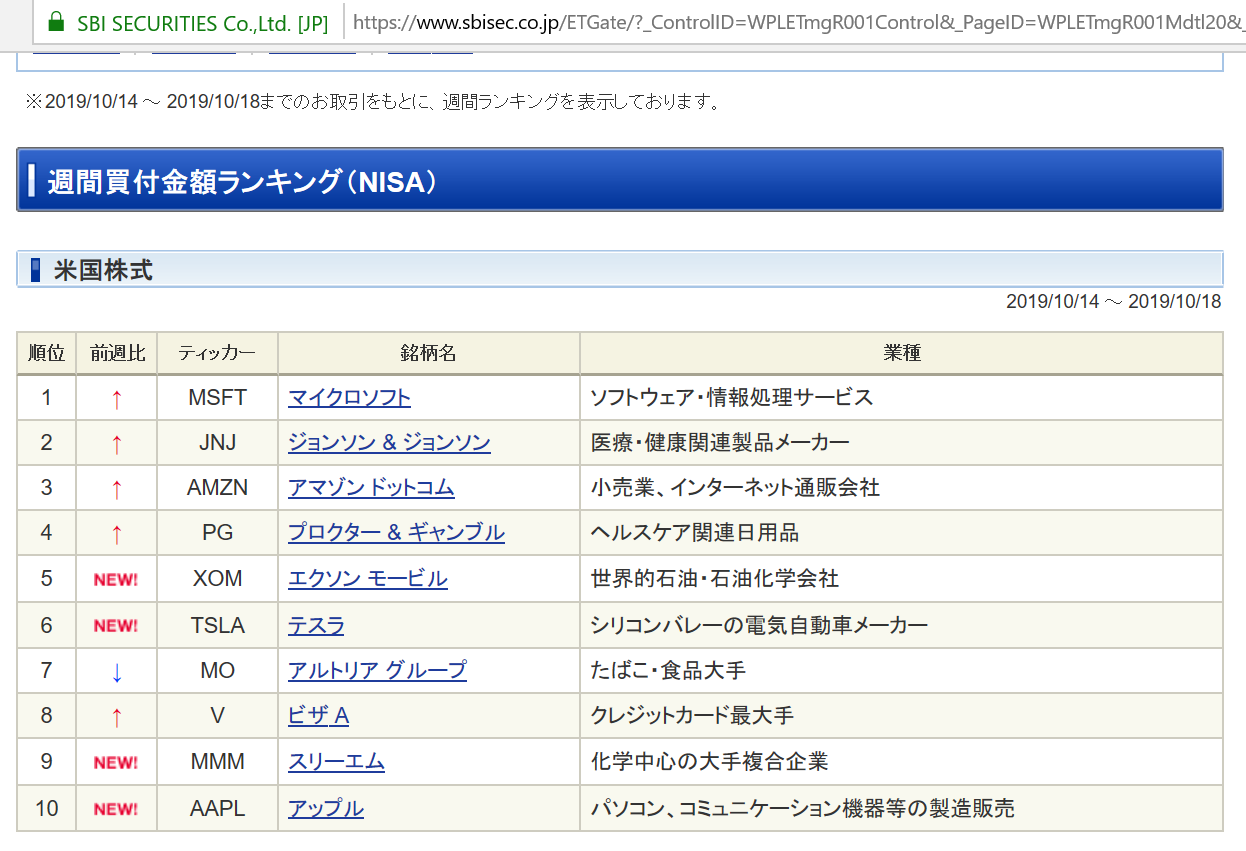Click the MO ticker cell
Image resolution: width=1246 pixels, height=851 pixels.
coord(217,670)
